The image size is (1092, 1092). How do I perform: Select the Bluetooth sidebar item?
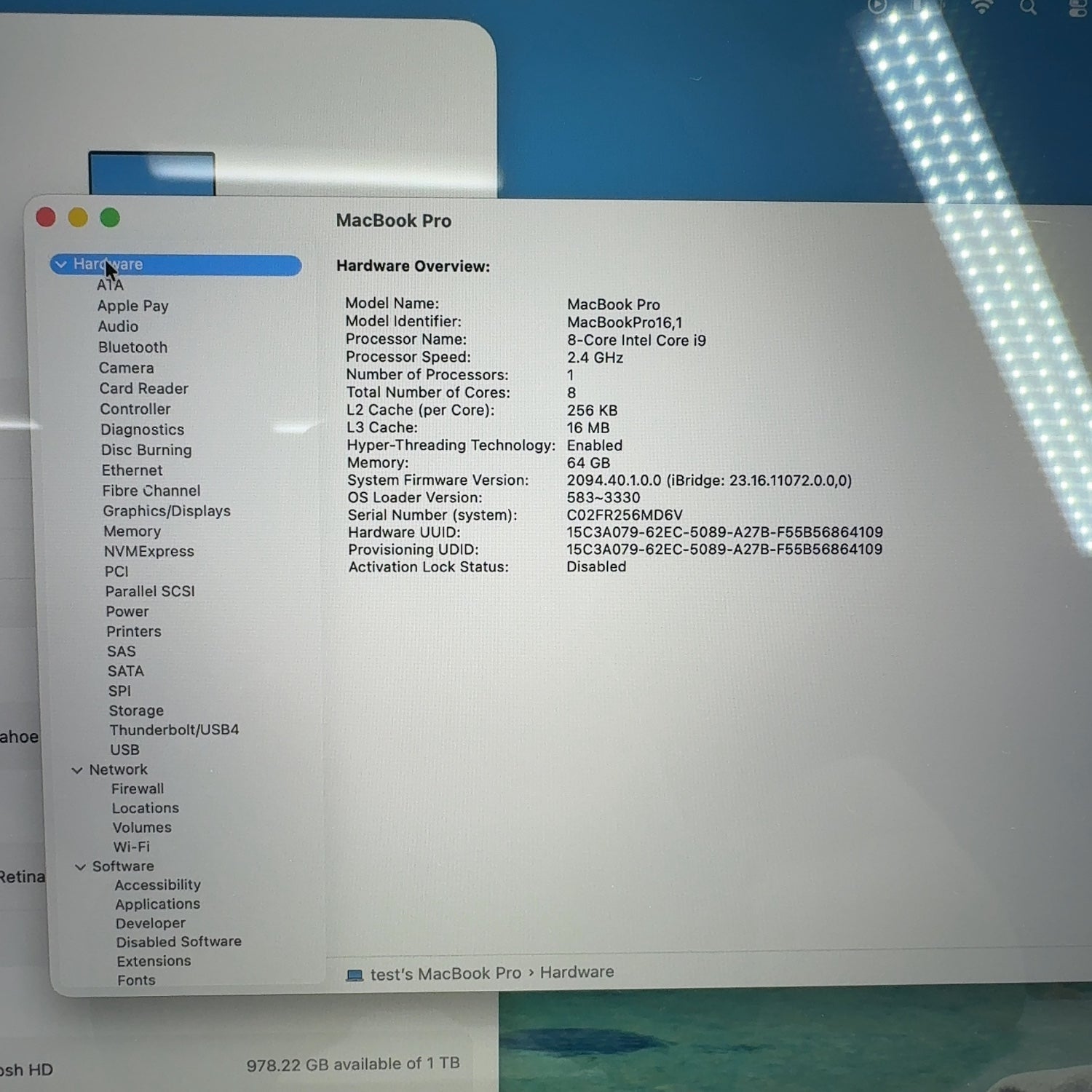pos(132,347)
